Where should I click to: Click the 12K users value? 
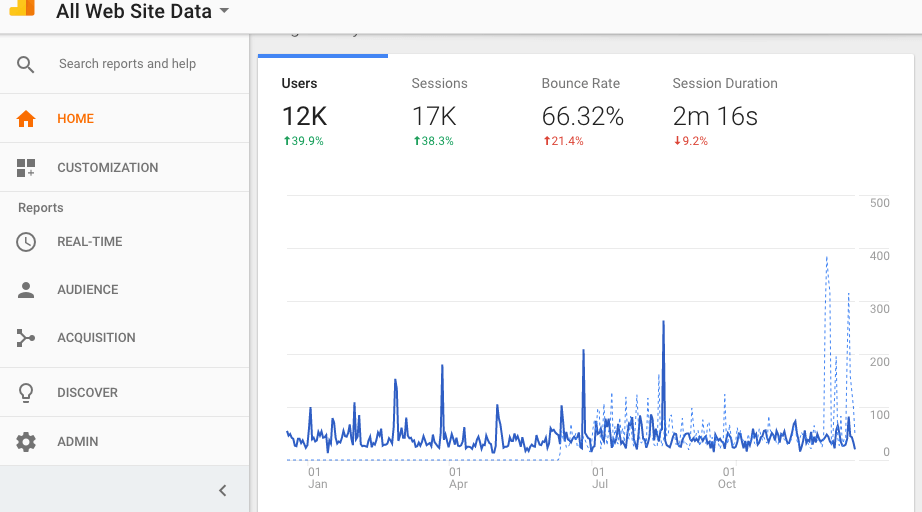pos(304,116)
